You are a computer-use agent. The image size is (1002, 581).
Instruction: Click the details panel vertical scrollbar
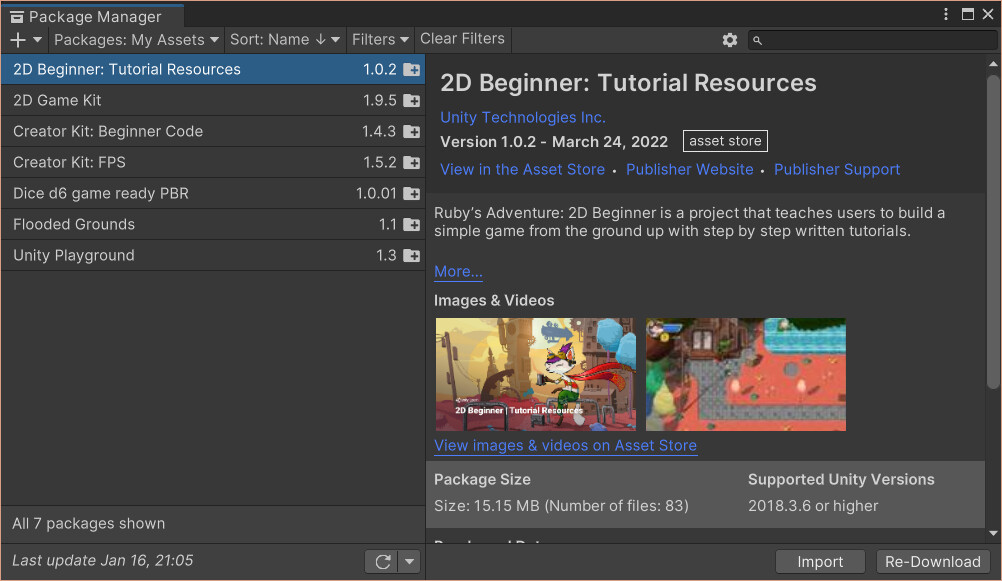[993, 231]
